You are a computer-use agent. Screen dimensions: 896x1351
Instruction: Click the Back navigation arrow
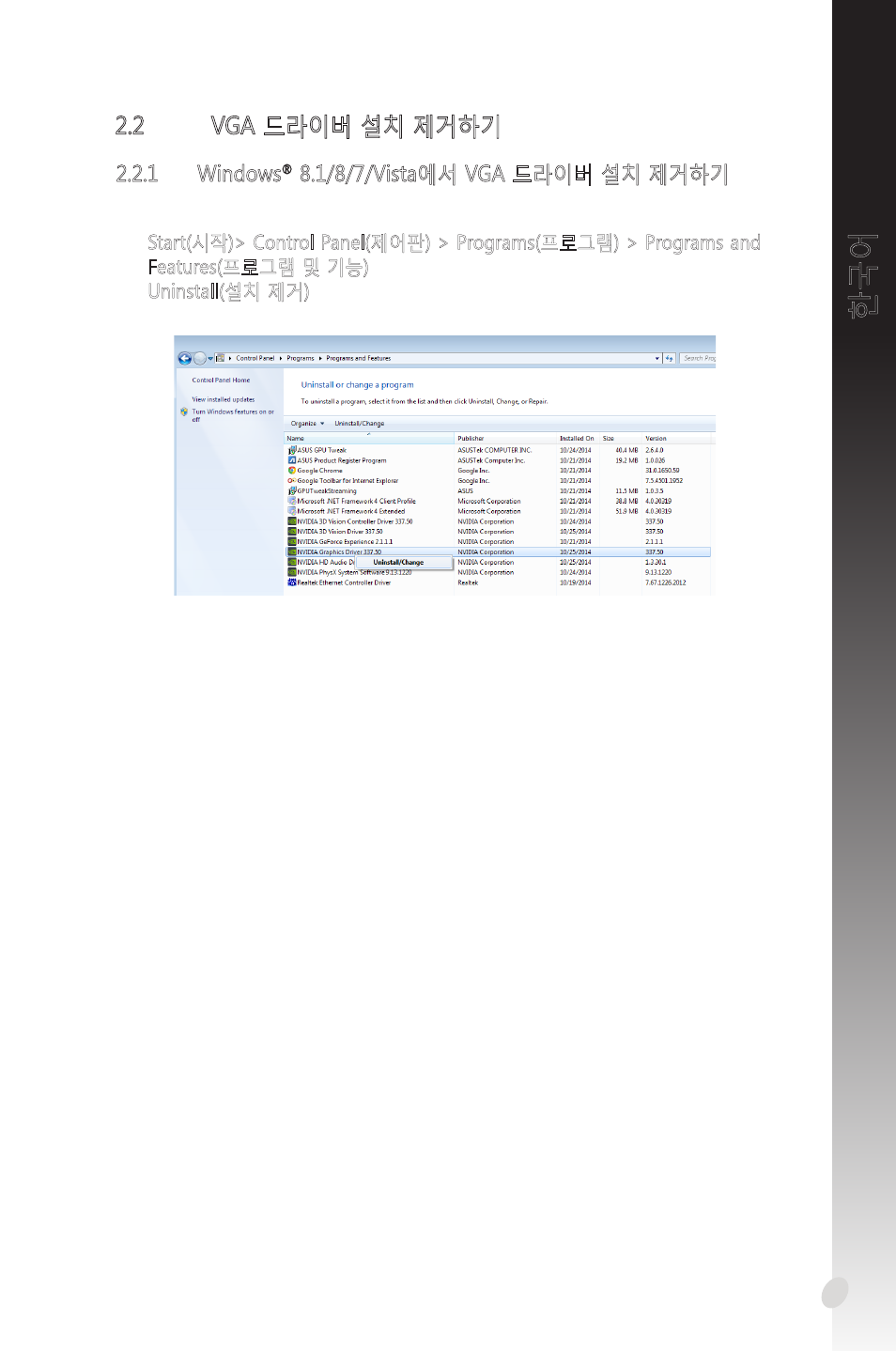pos(185,358)
